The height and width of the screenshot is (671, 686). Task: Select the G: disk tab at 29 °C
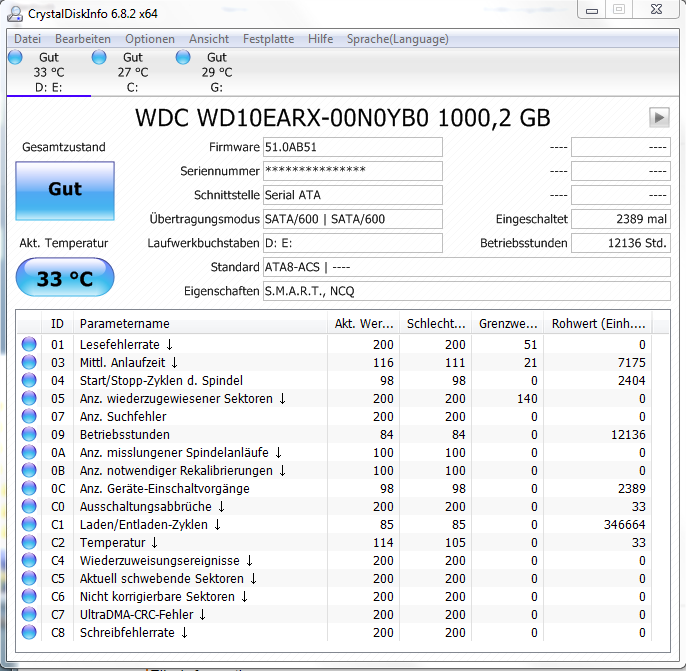pyautogui.click(x=217, y=72)
